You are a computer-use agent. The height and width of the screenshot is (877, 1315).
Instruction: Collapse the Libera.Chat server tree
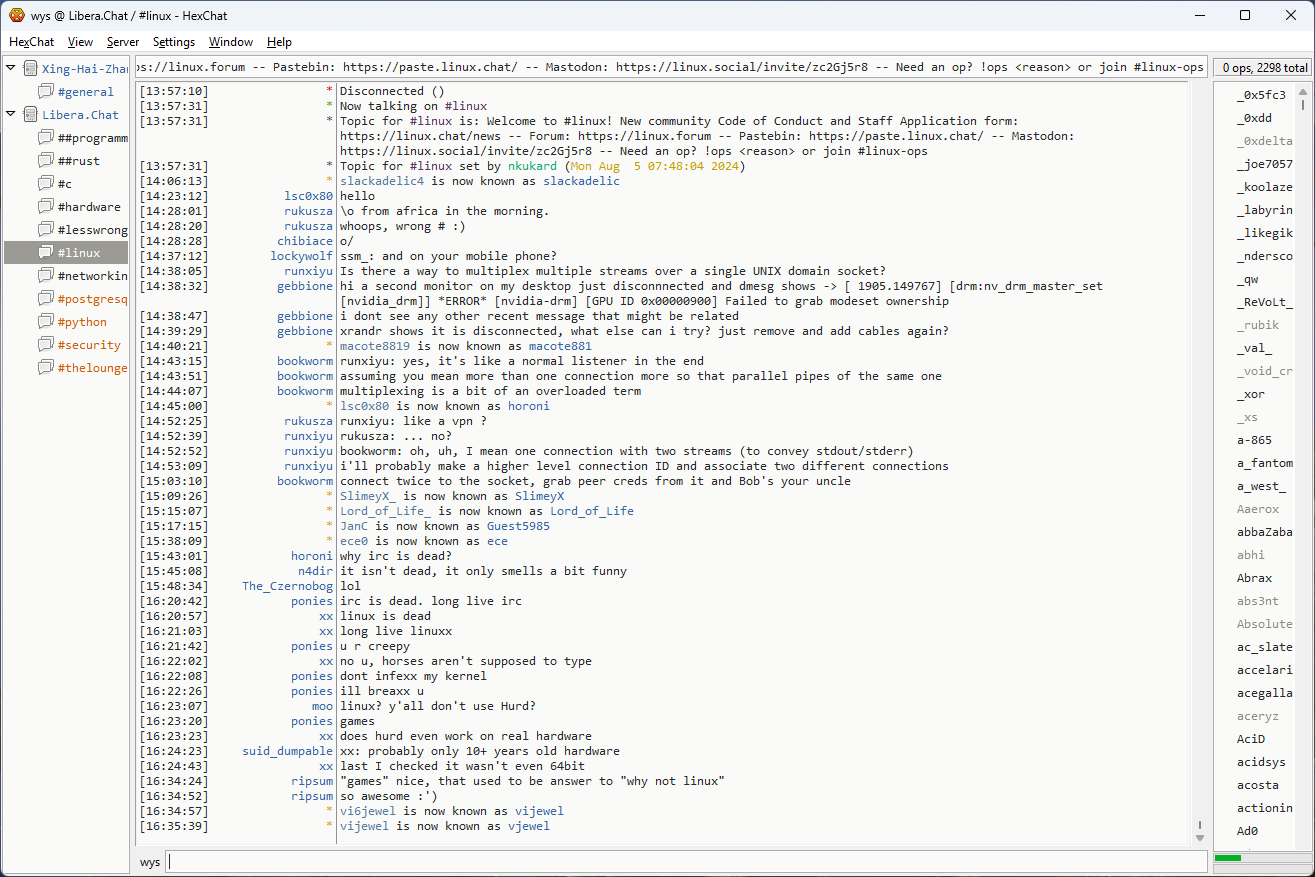(x=11, y=114)
